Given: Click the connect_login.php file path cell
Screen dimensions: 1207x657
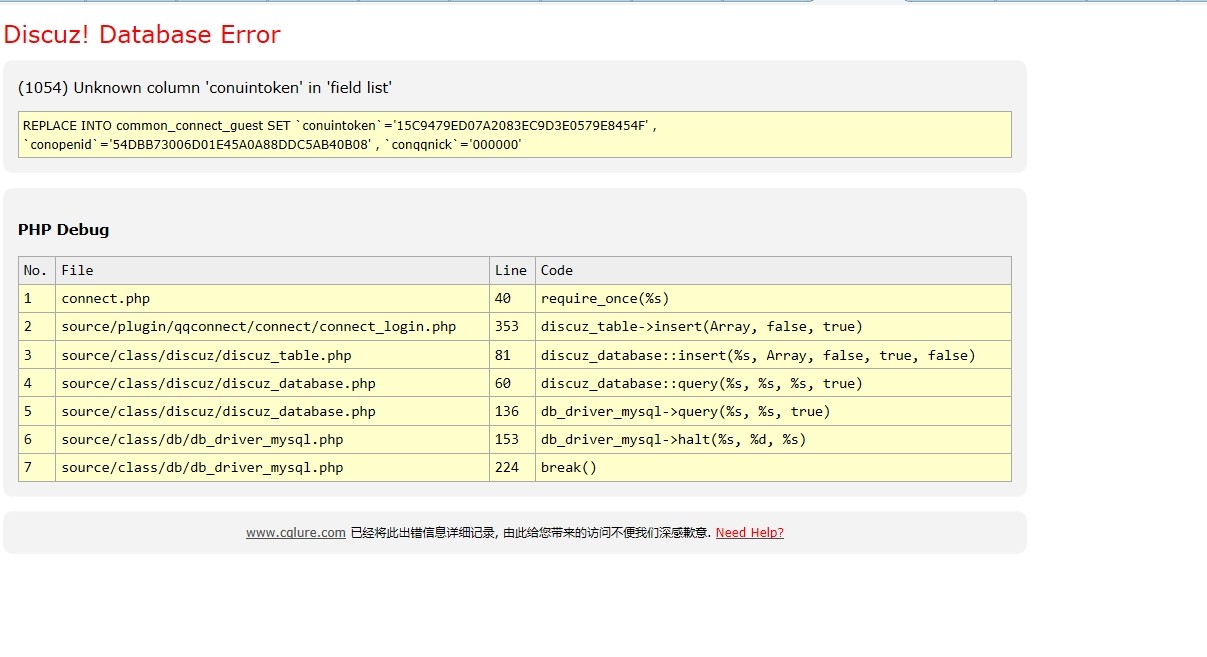Looking at the screenshot, I should tap(258, 327).
